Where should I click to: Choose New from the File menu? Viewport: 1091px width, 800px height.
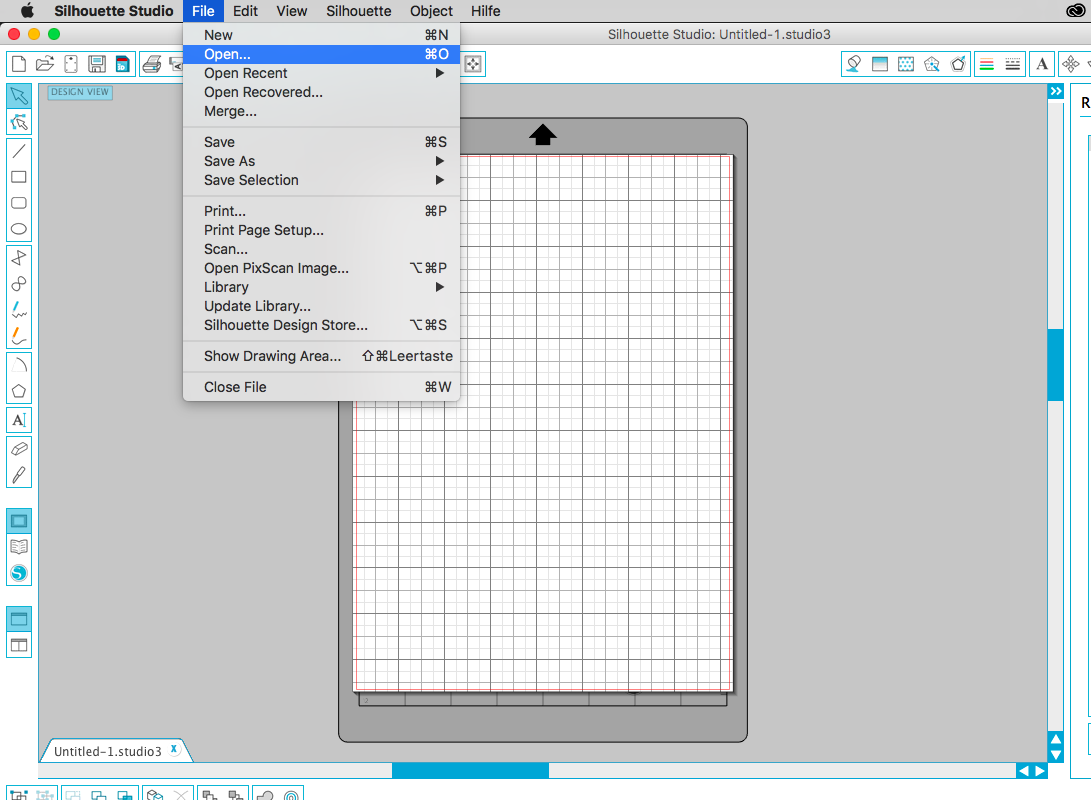coord(321,35)
